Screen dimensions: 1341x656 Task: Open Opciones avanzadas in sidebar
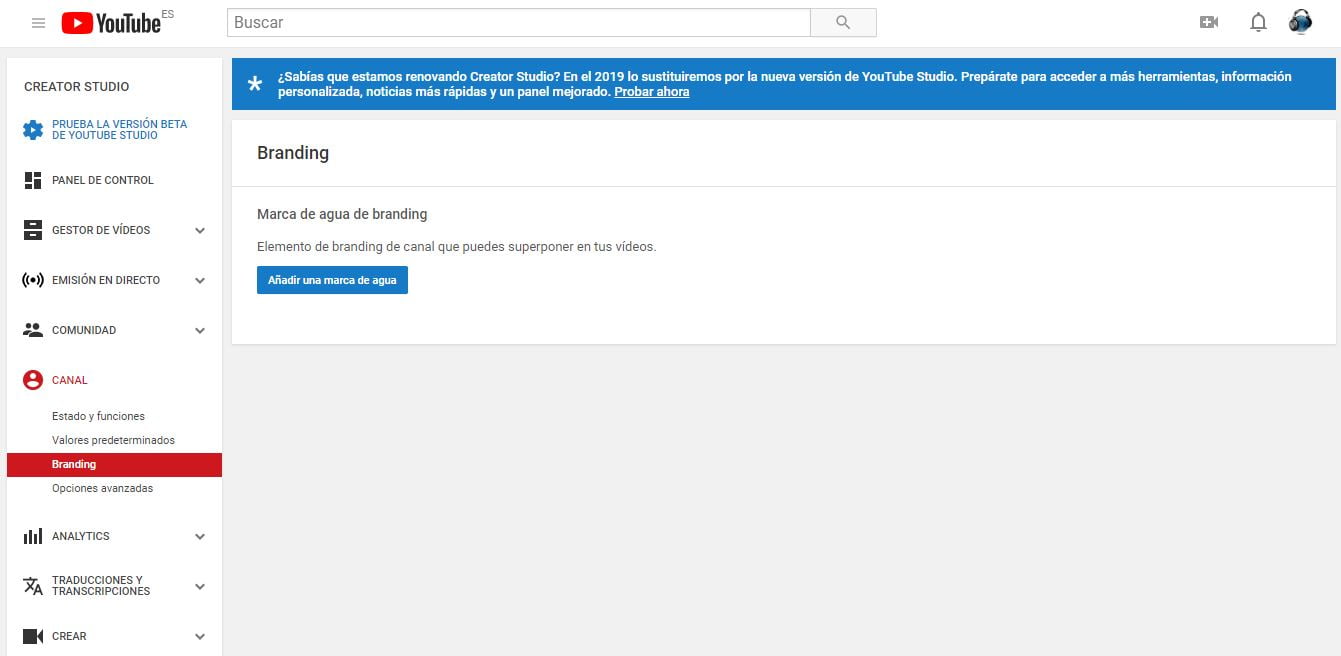click(102, 488)
